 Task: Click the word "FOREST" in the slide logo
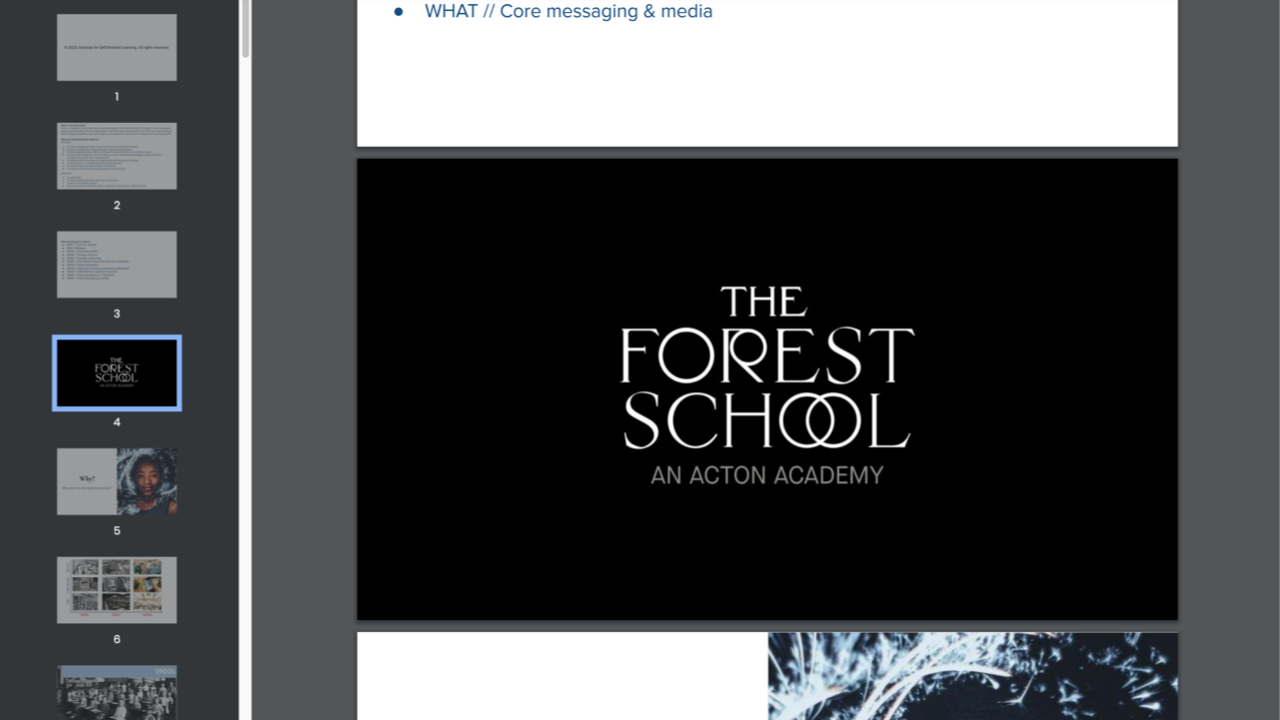pos(767,355)
